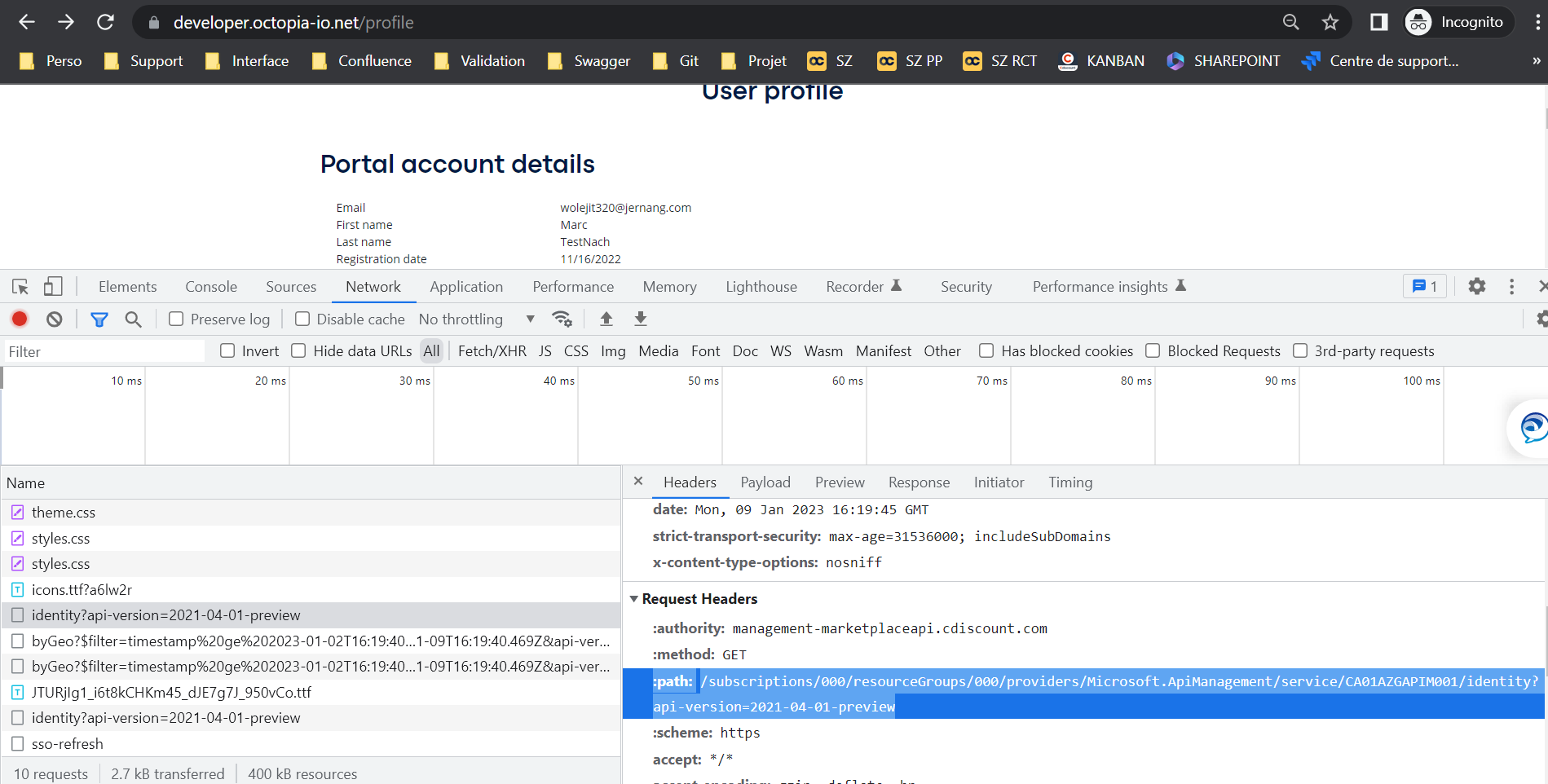1548x784 pixels.
Task: Open the browser zoom magnifier icon
Action: pyautogui.click(x=1291, y=22)
